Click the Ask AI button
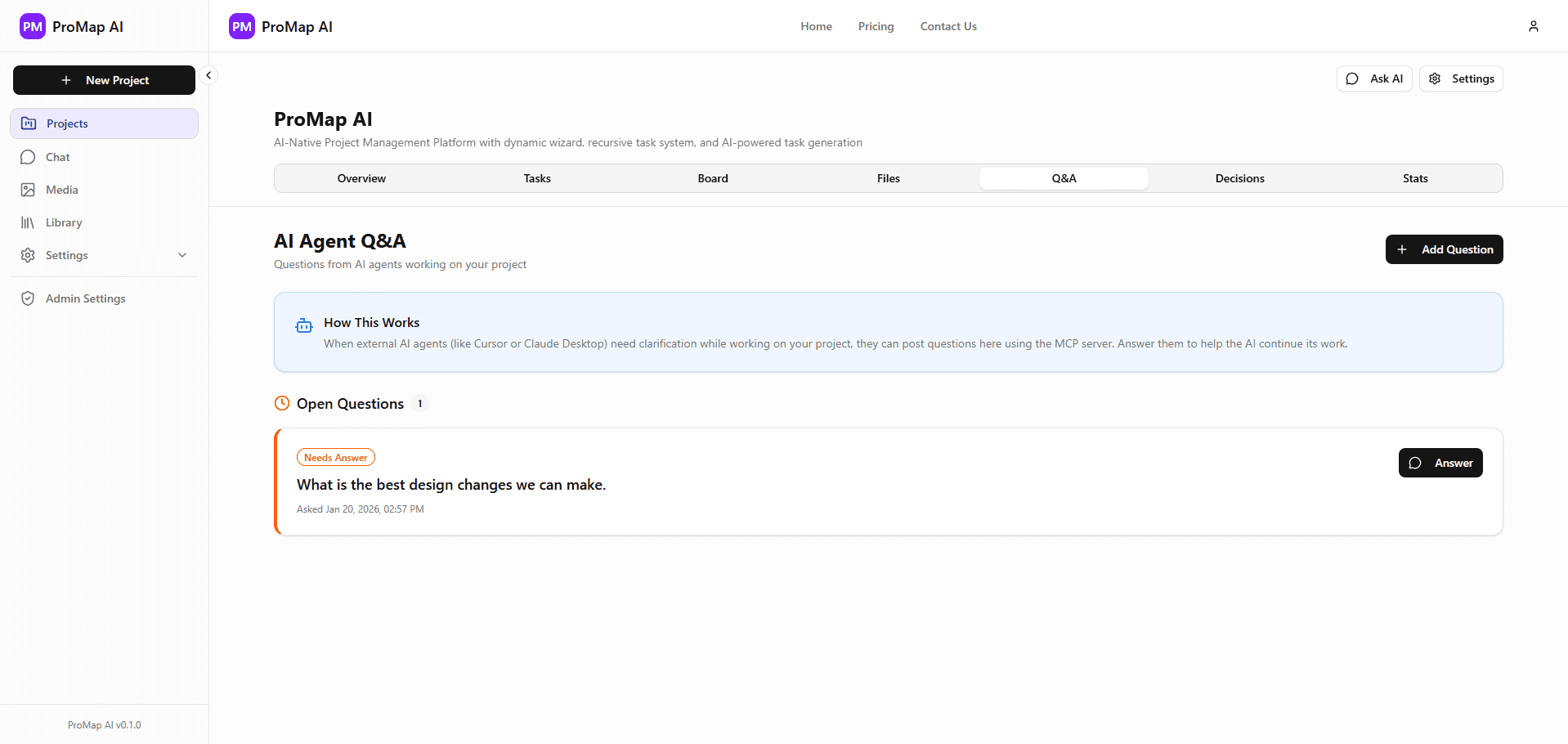This screenshot has width=1568, height=744. [1374, 78]
